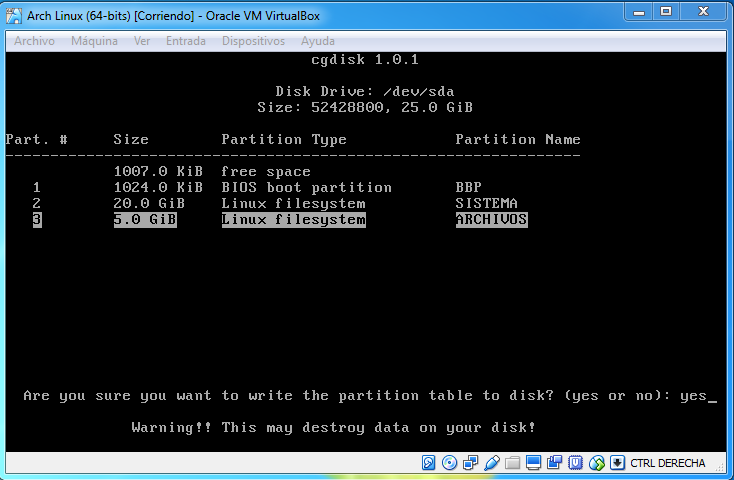Click the keyboard capture arrow icon
734x480 pixels.
point(618,463)
